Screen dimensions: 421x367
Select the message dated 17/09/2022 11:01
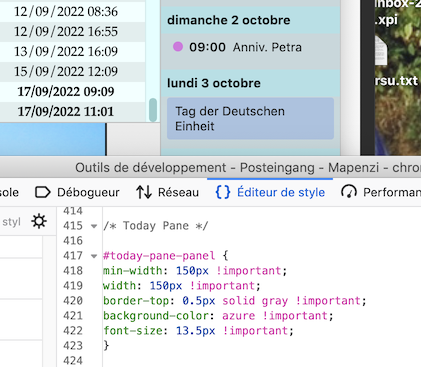[66, 112]
